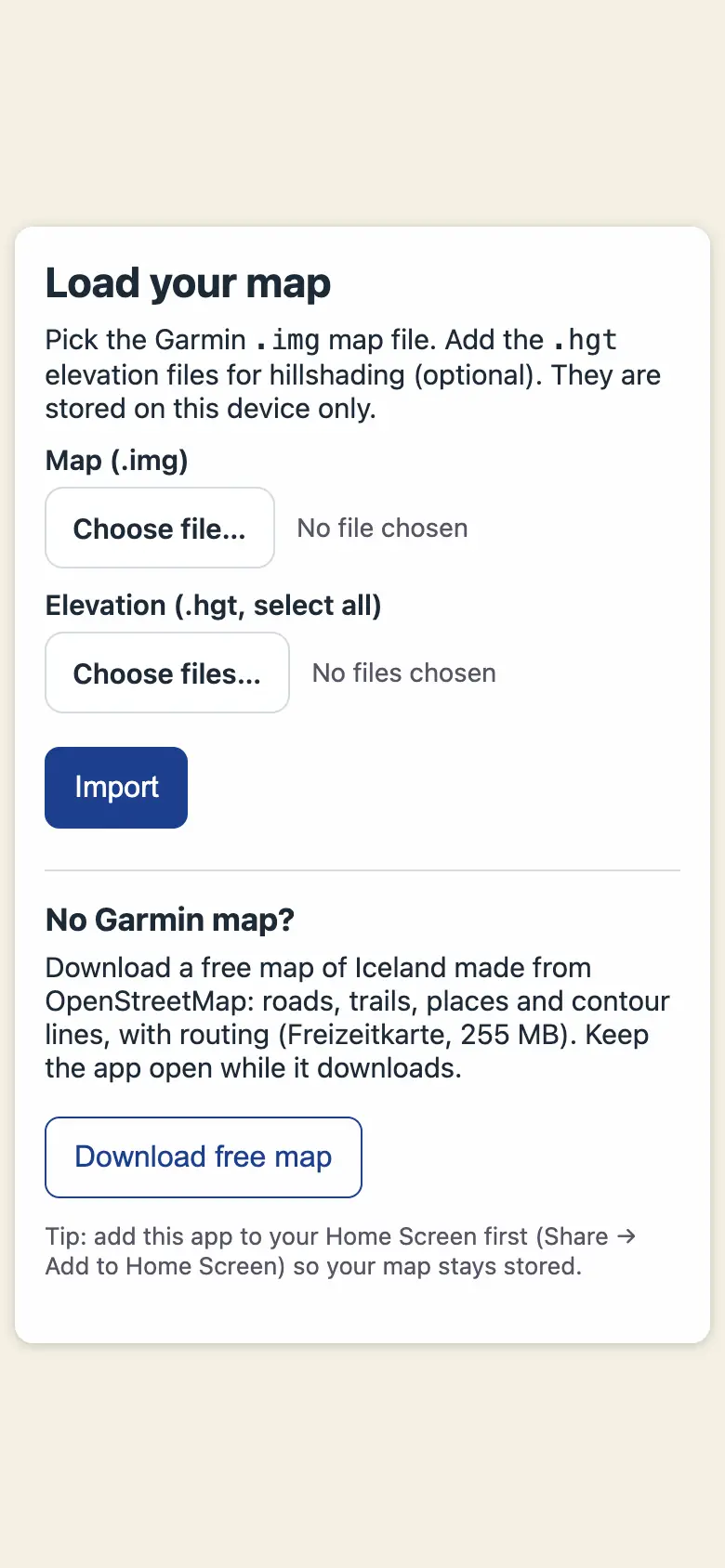Click the Choose file... button for Map

[x=160, y=528]
